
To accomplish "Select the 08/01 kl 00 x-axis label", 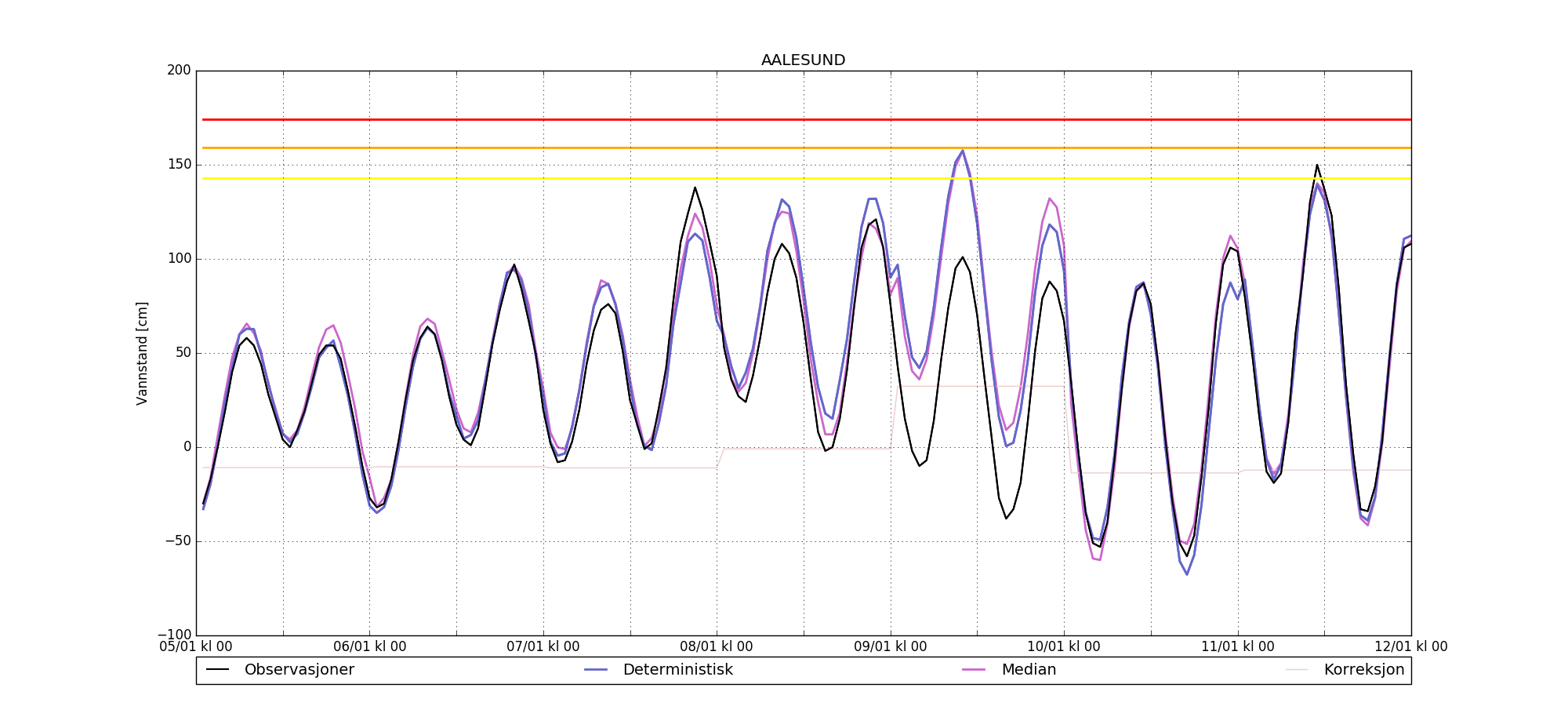I will pyautogui.click(x=717, y=647).
